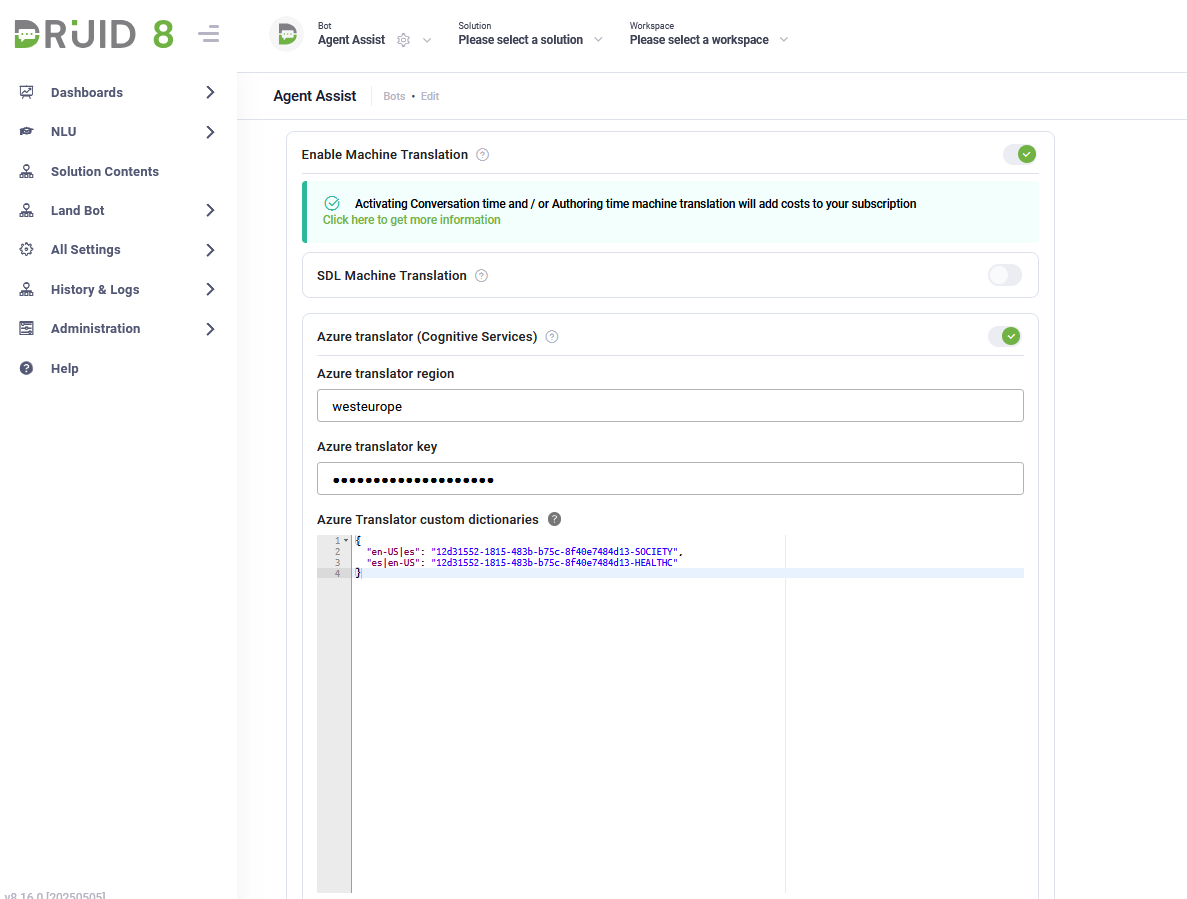The height and width of the screenshot is (899, 1187).
Task: Click the All Settings gear icon
Action: 26,250
